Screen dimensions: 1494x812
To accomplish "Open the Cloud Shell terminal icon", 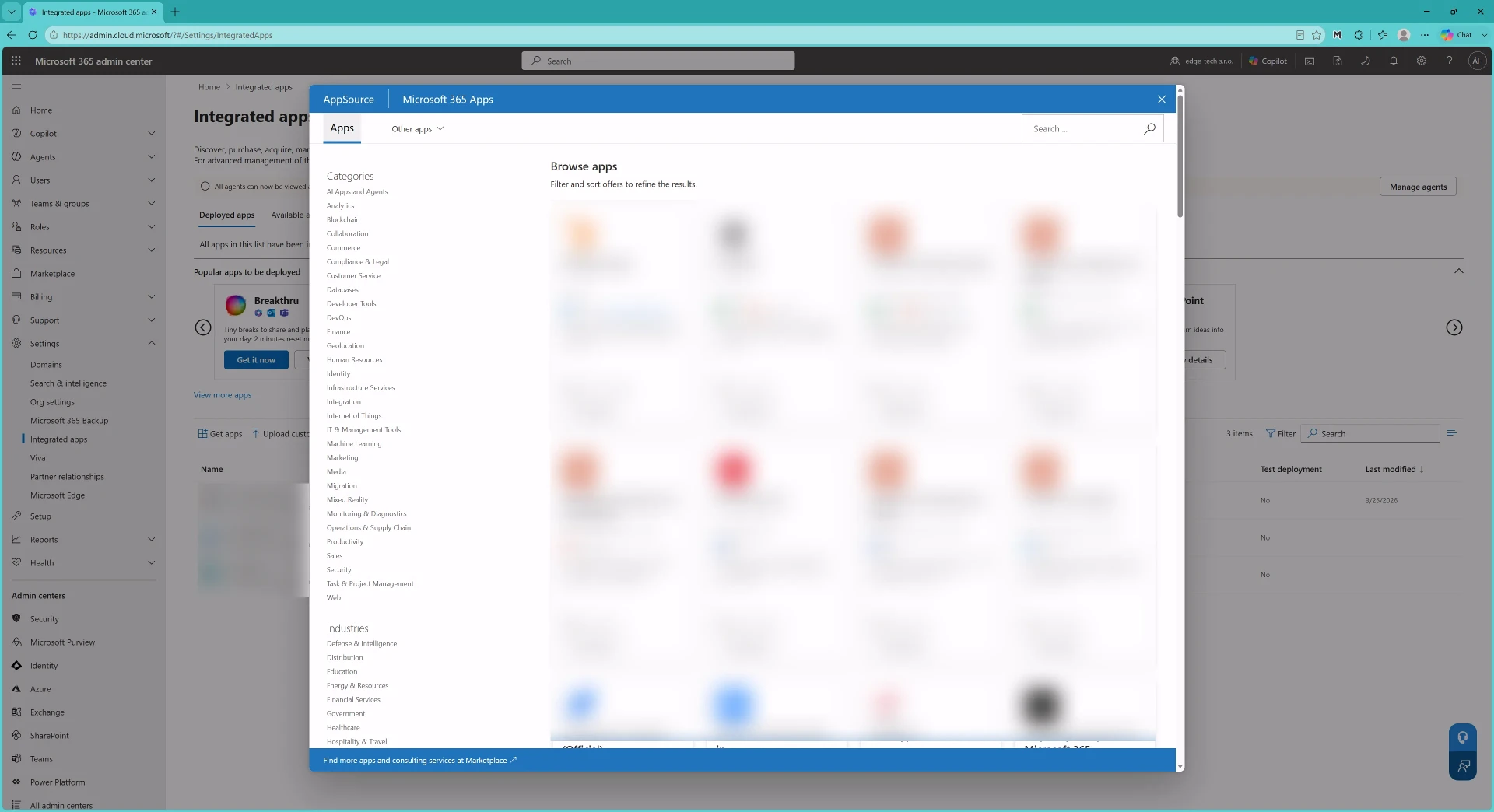I will (1310, 61).
